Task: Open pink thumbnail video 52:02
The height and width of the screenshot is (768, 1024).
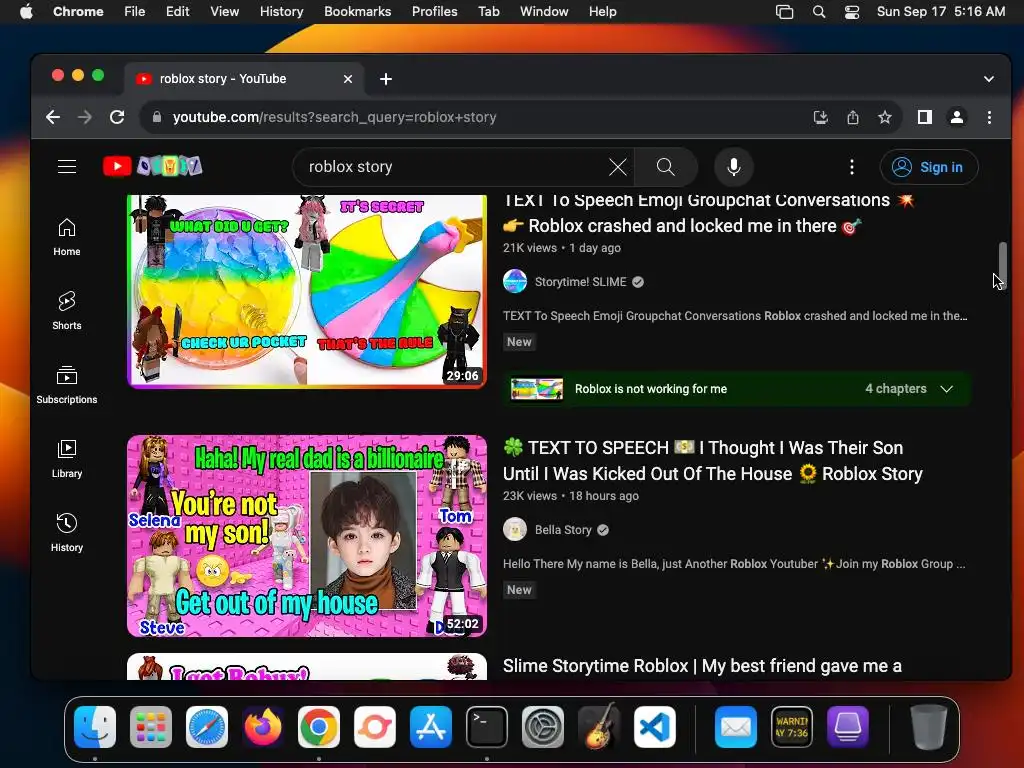Action: click(307, 536)
